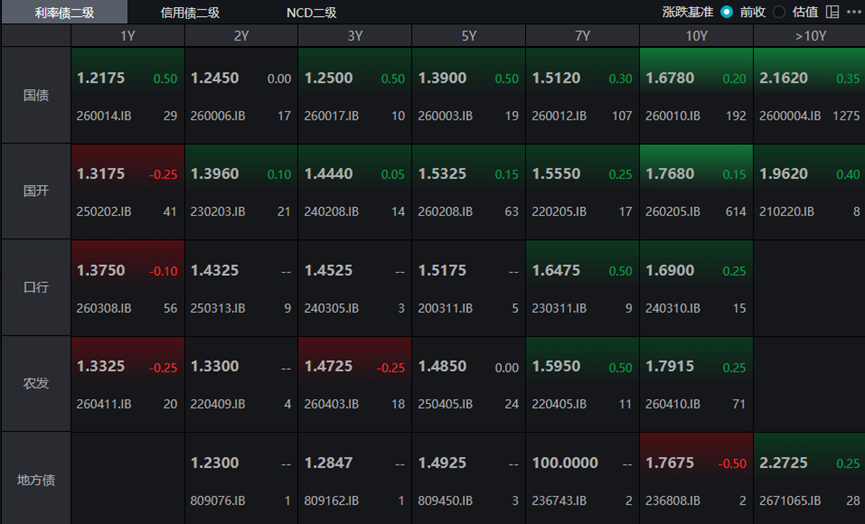Select the 口行 row header
The height and width of the screenshot is (524, 865).
coord(36,287)
